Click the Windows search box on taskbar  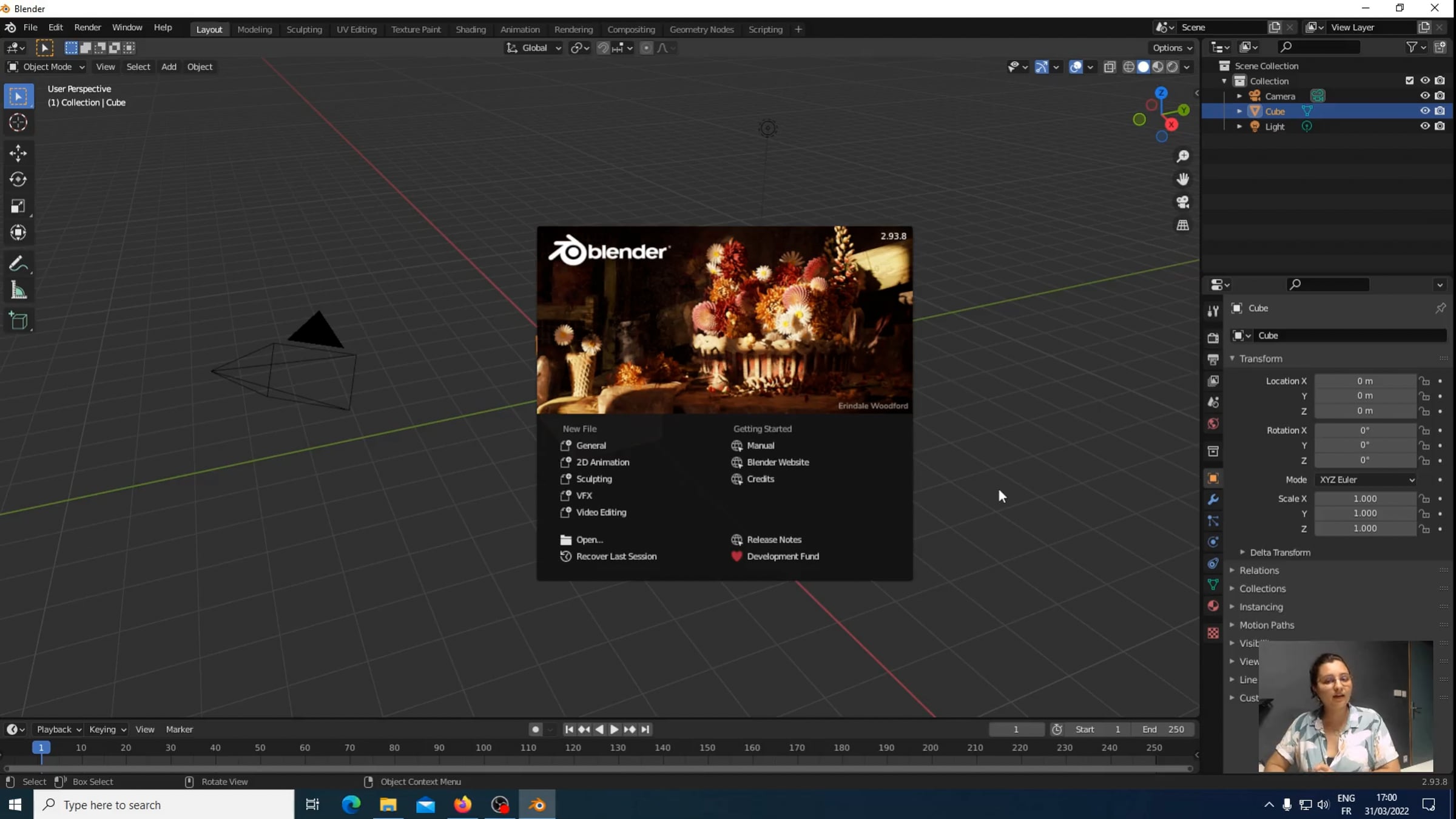(164, 804)
